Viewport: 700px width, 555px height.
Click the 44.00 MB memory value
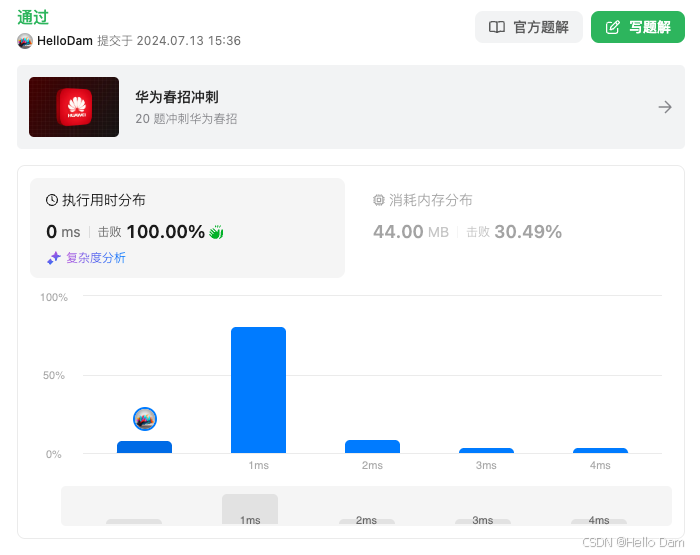(x=411, y=232)
